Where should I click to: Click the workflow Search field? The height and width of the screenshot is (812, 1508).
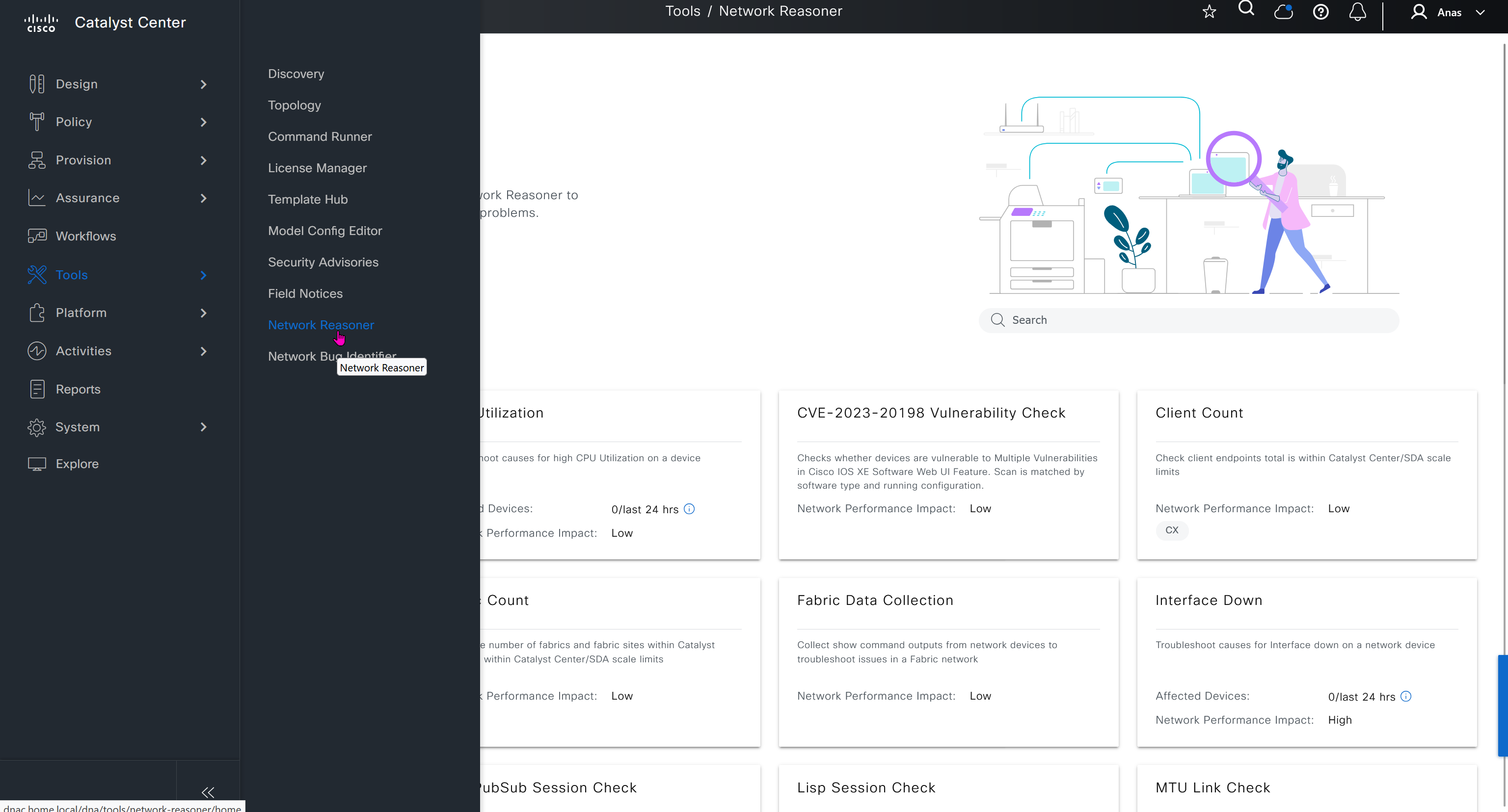[1188, 320]
